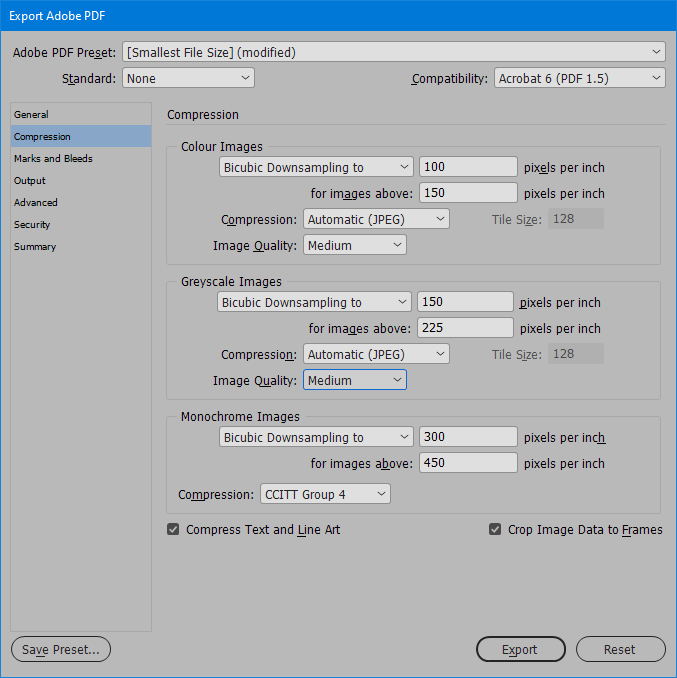Open Monochrome Images downsampling method dropdown
Screen dimensions: 677x678
316,437
